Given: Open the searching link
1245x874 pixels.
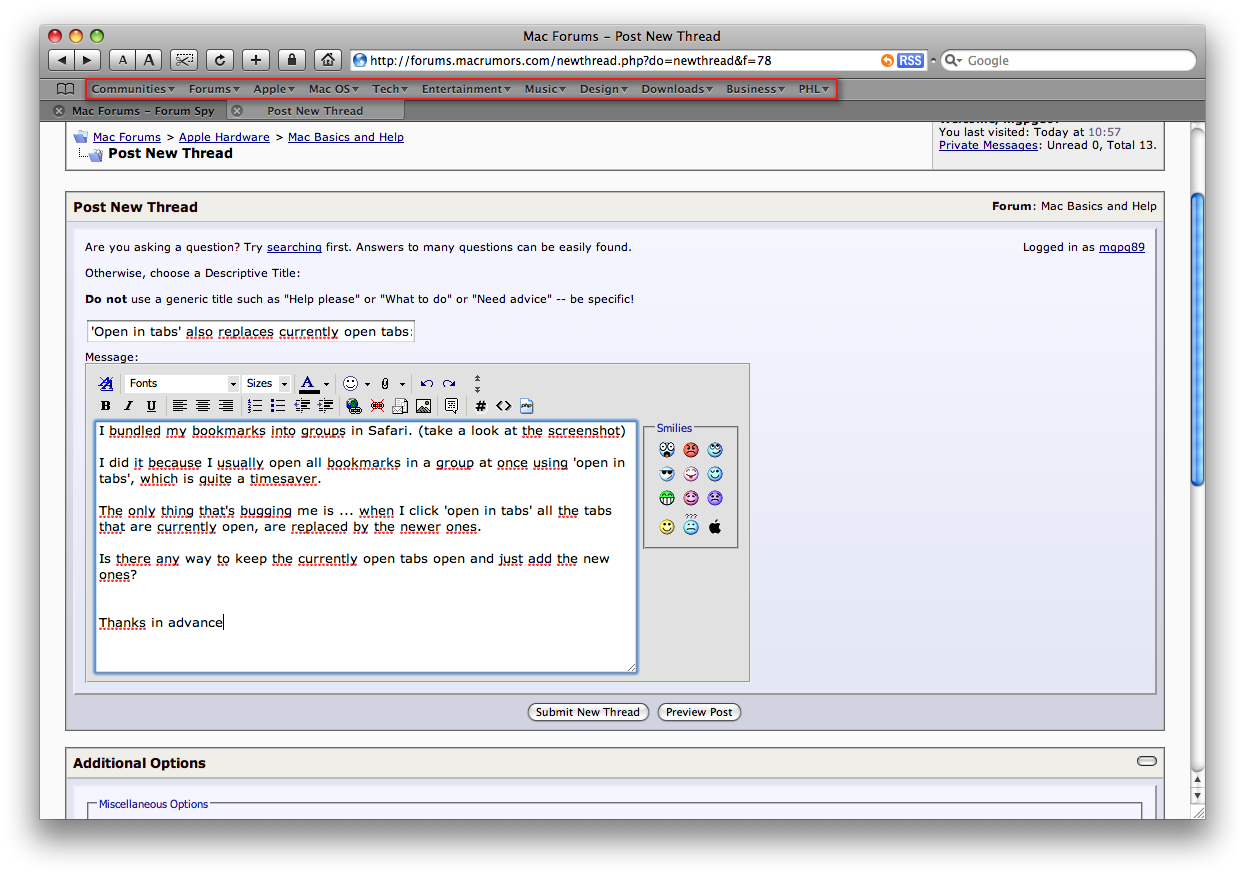Looking at the screenshot, I should coord(294,247).
